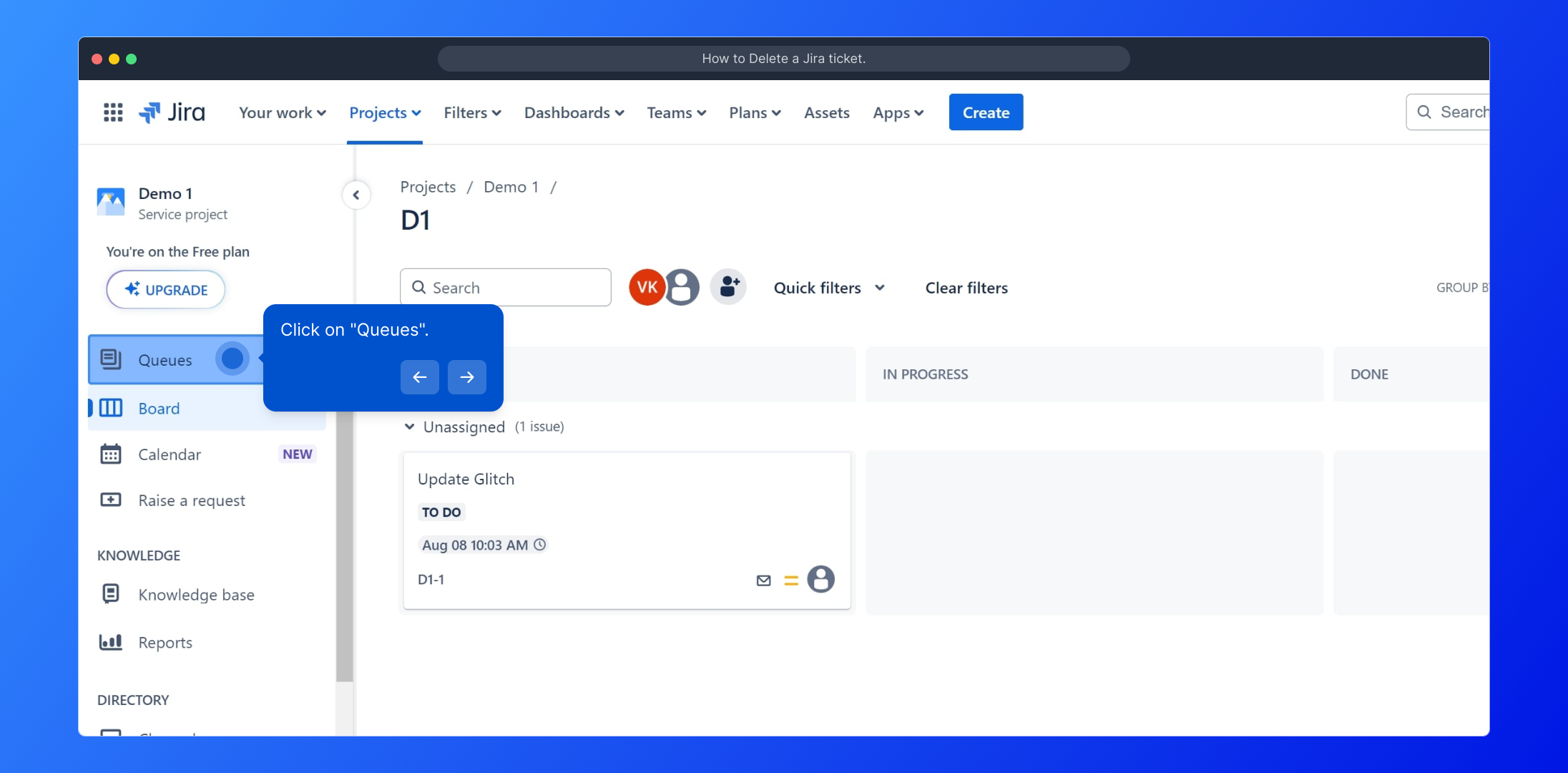Collapse the sidebar with chevron button

pyautogui.click(x=356, y=195)
